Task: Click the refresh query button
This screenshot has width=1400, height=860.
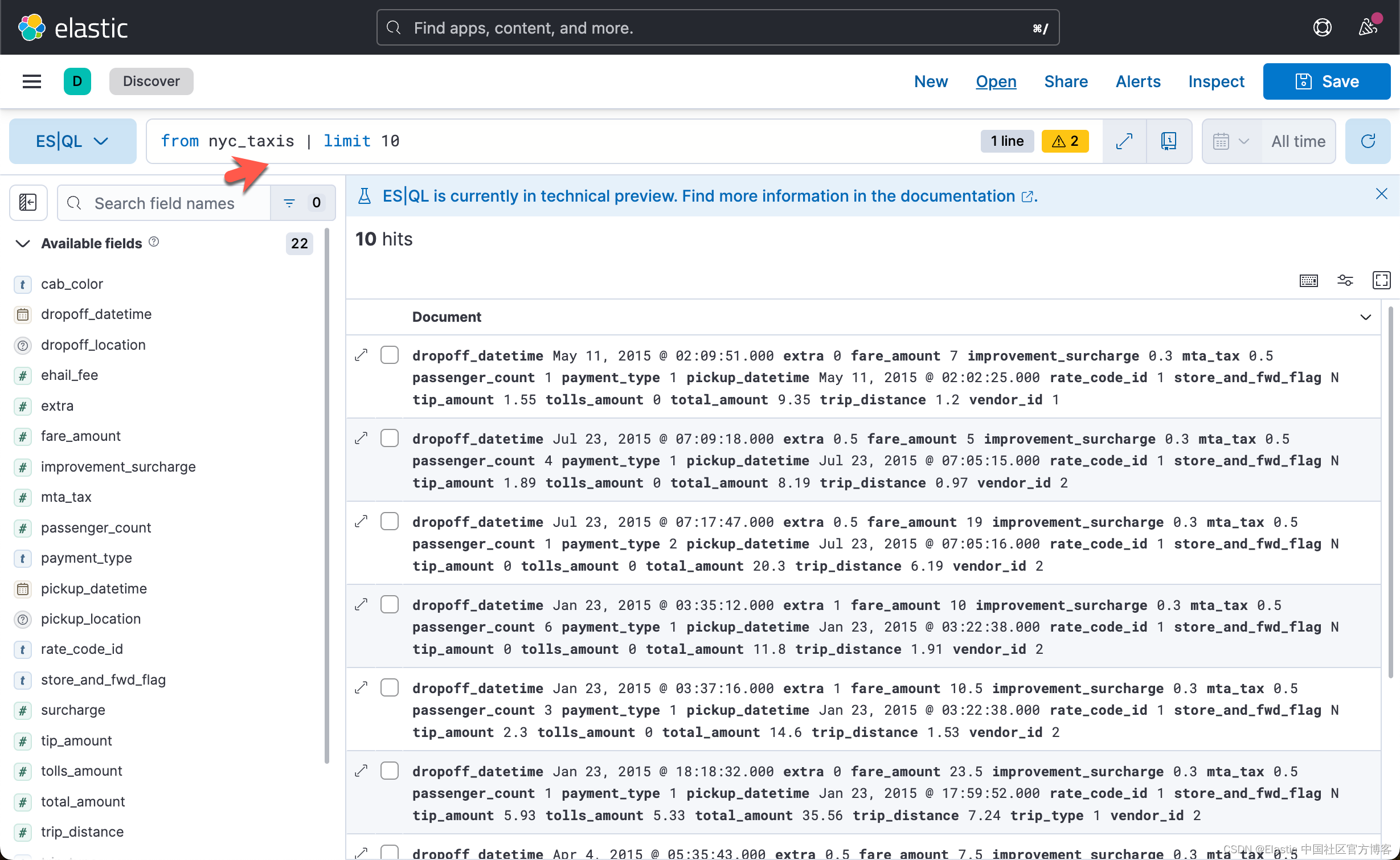Action: pos(1368,141)
